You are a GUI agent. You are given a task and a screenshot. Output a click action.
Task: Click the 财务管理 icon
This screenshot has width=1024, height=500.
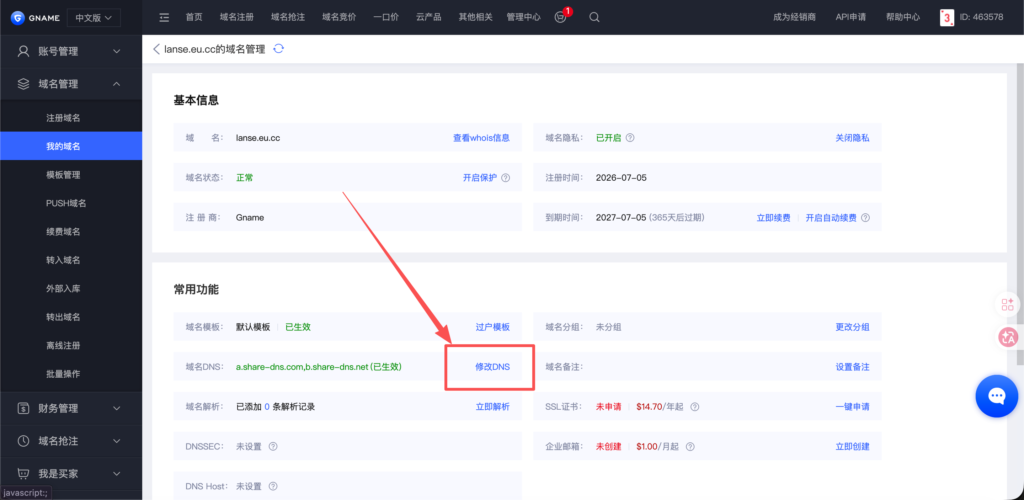(x=24, y=408)
